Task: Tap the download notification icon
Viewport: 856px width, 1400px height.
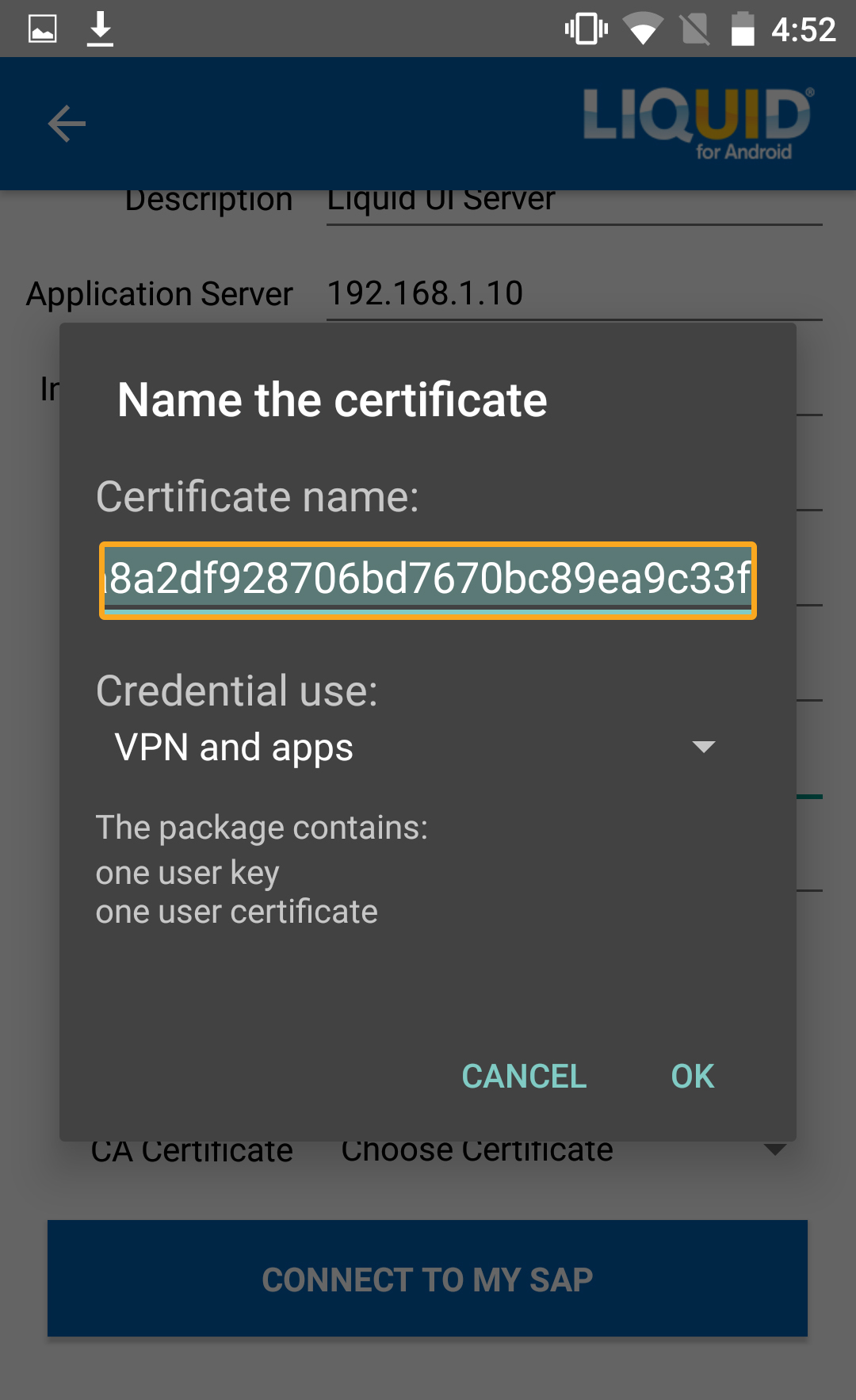Action: (100, 29)
